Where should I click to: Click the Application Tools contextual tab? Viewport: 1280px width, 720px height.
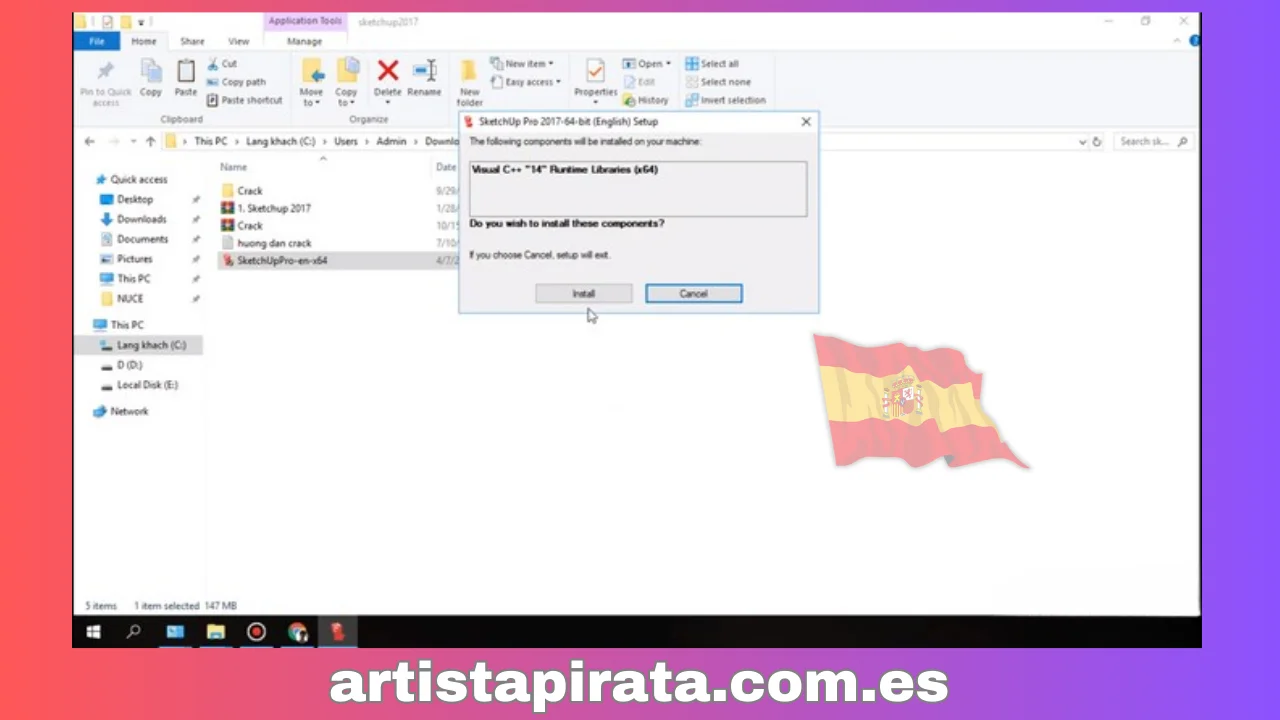(304, 21)
